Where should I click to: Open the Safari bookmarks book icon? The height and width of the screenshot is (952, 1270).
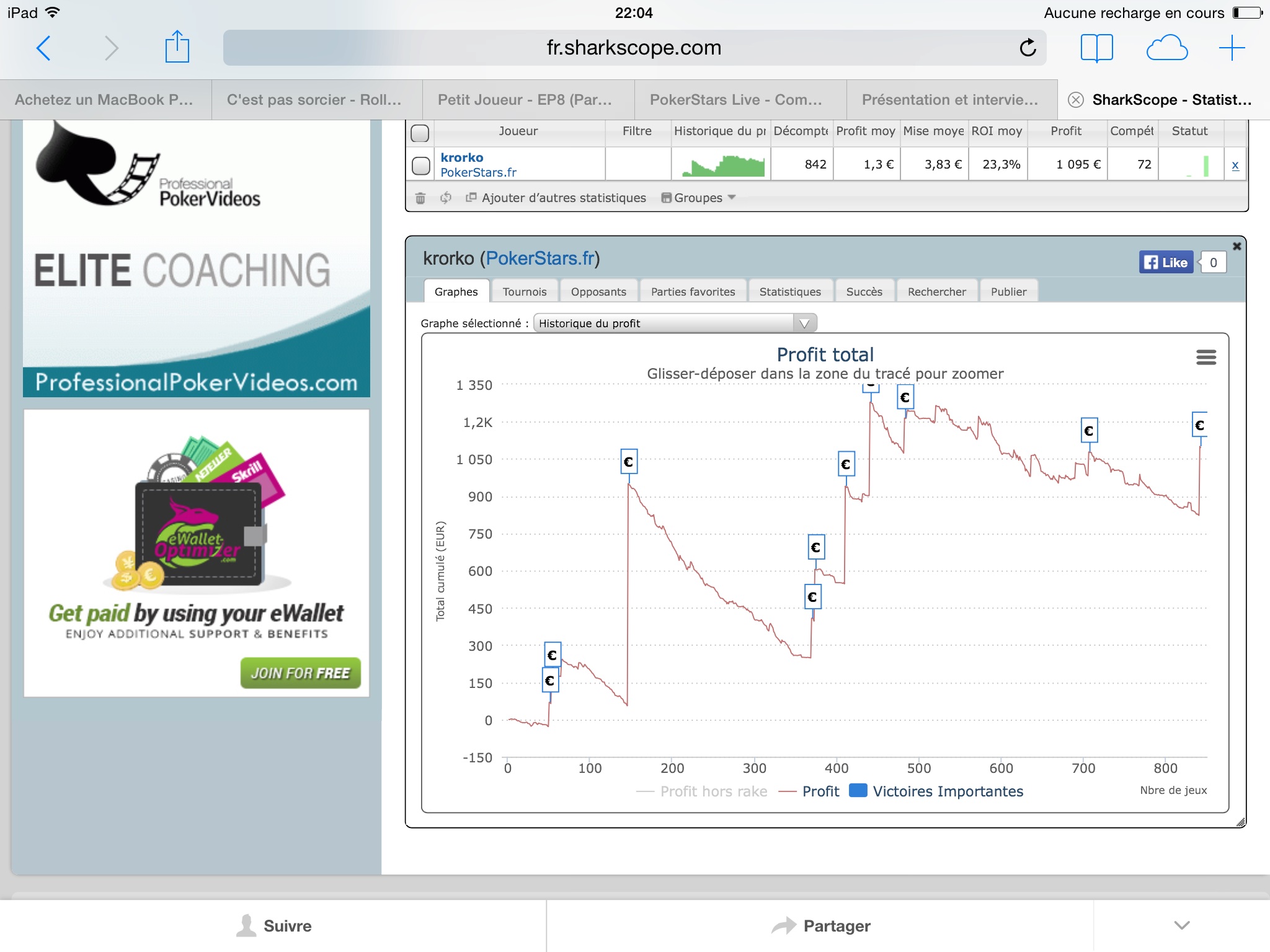pos(1096,48)
